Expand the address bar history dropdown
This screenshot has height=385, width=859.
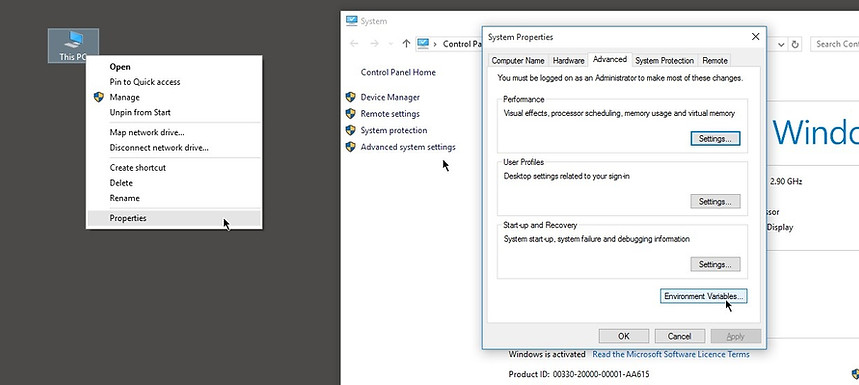pos(782,44)
